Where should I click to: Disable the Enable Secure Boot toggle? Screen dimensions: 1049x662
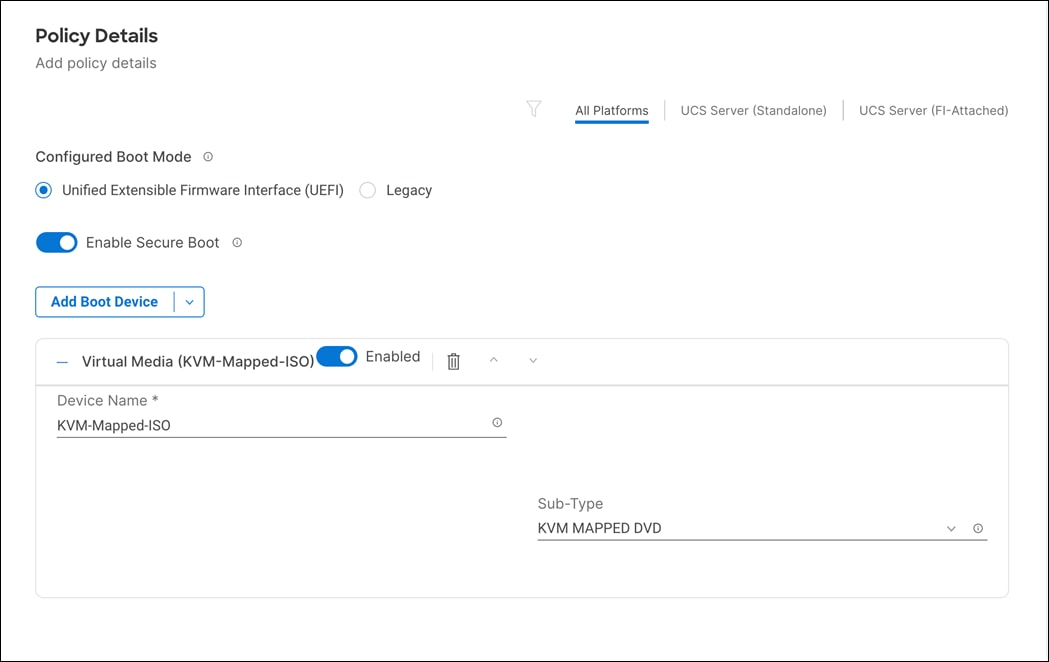56,242
